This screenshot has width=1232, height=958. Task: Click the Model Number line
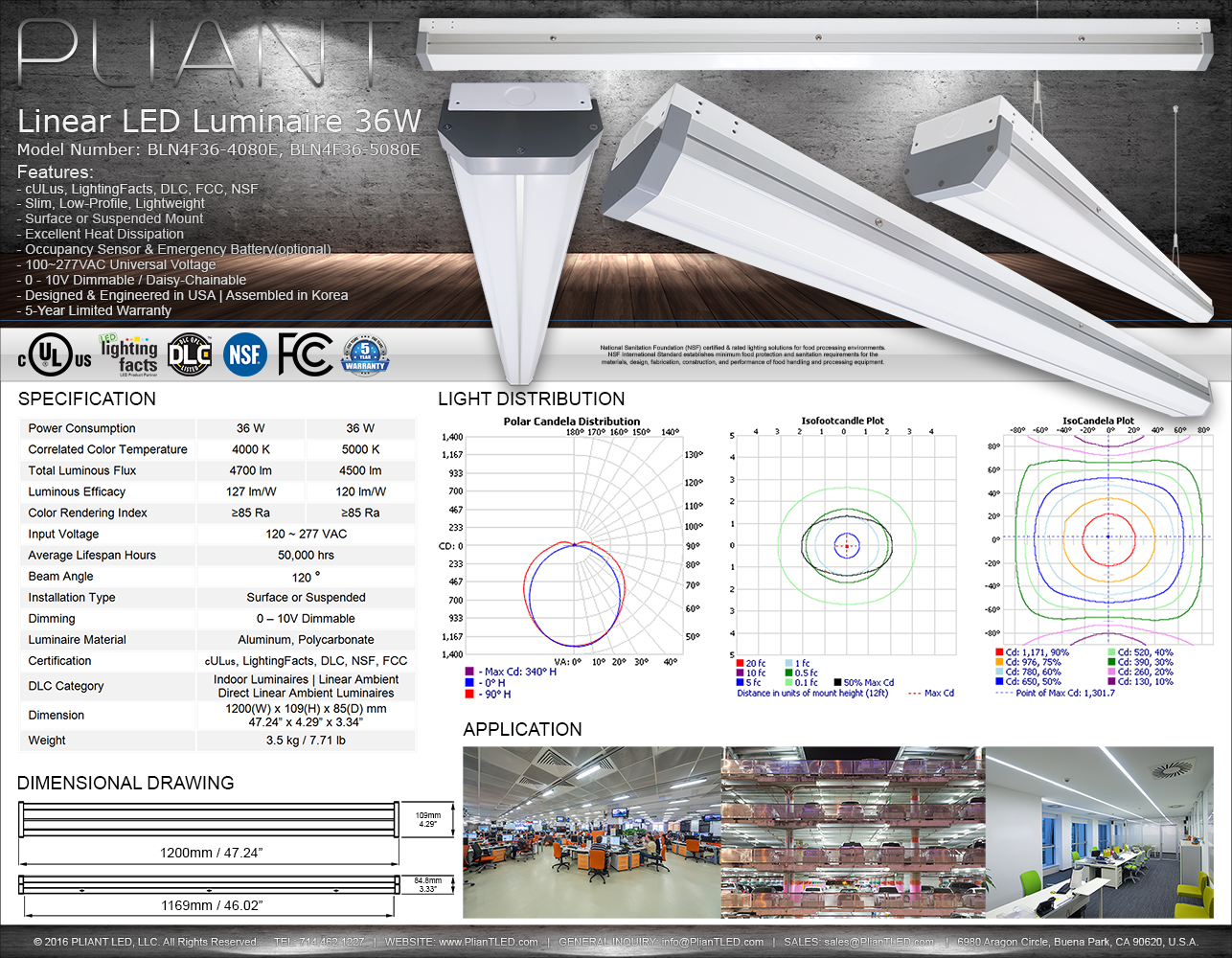(x=218, y=149)
